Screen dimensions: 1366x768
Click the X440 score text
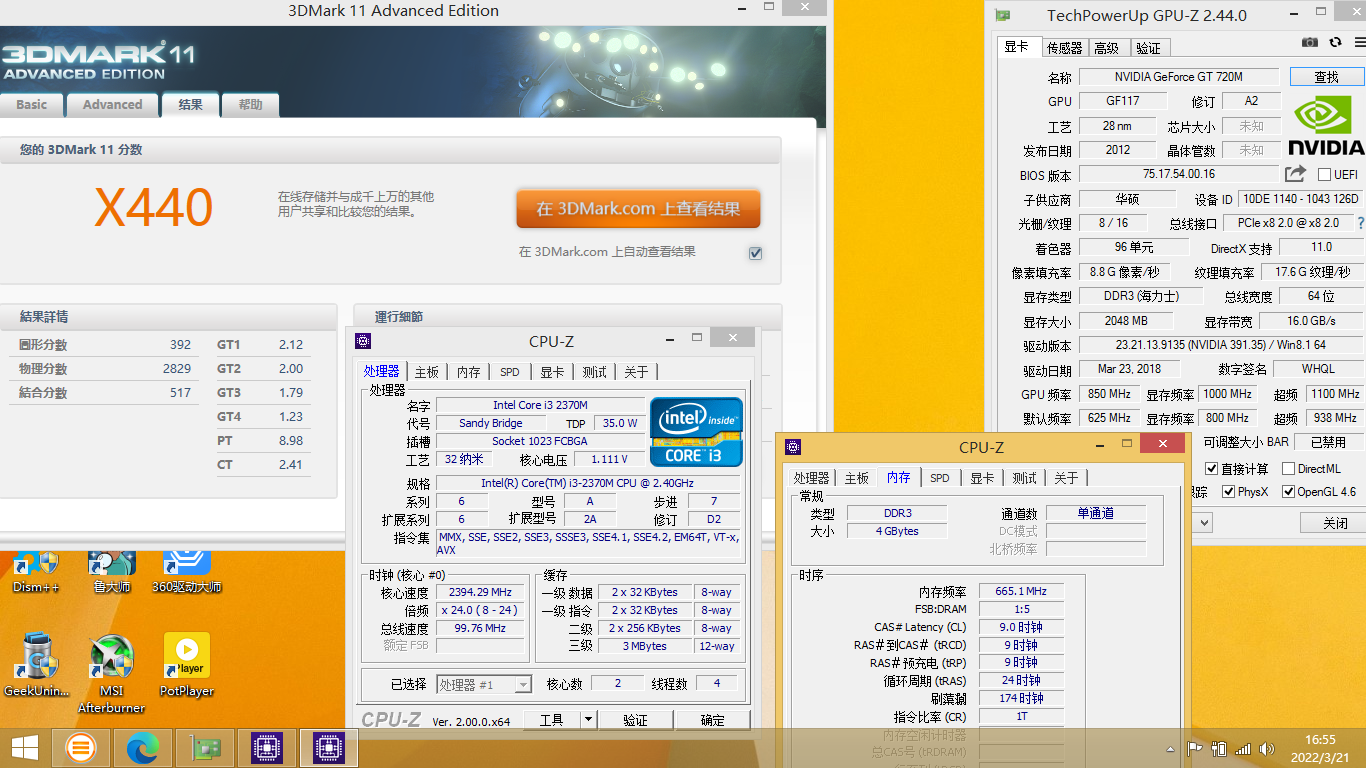(153, 208)
